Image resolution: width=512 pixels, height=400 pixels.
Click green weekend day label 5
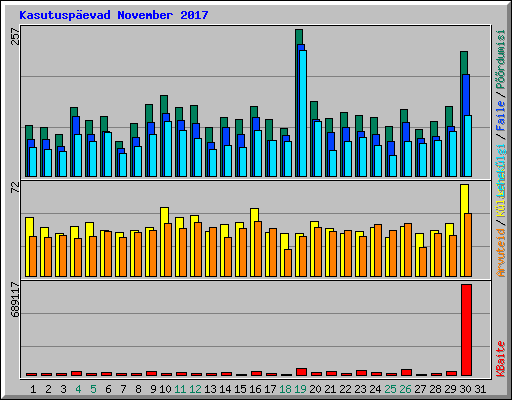point(93,389)
